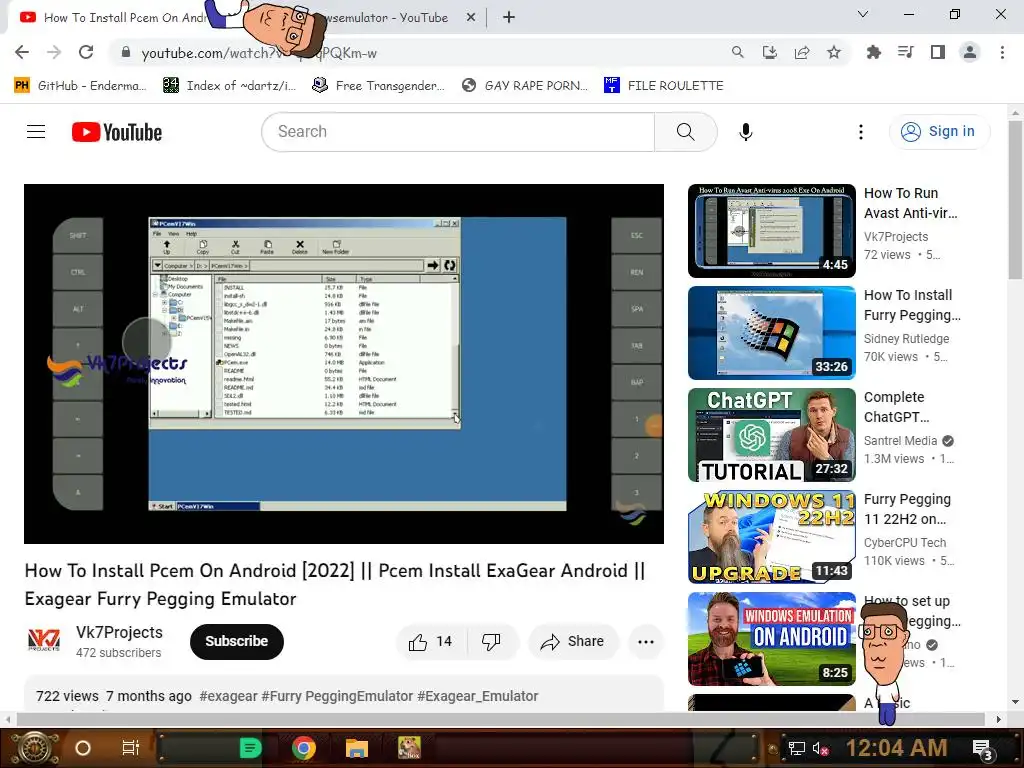Open the Chrome profile avatar
This screenshot has width=1024, height=768.
pyautogui.click(x=970, y=52)
